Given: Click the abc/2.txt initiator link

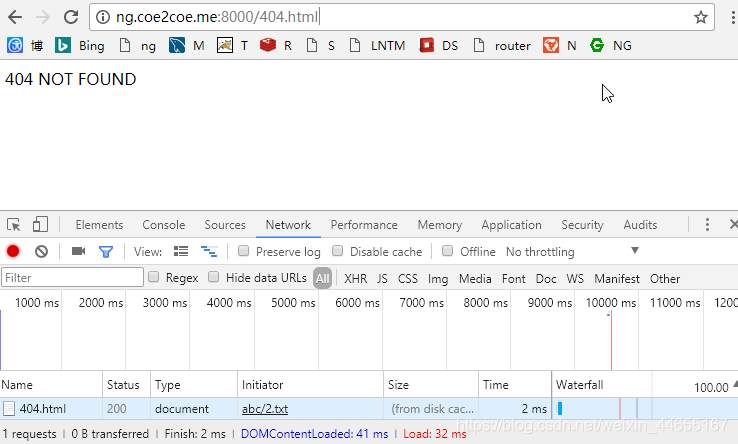Looking at the screenshot, I should point(265,409).
